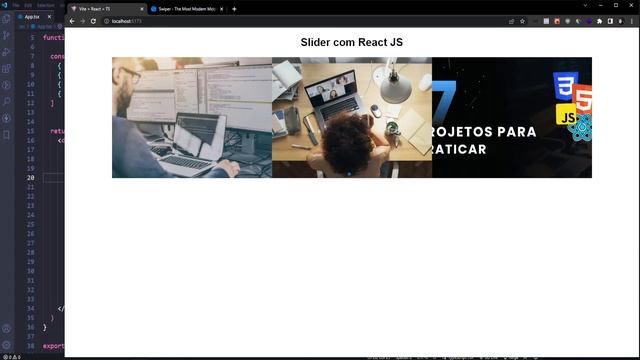The width and height of the screenshot is (640, 360).
Task: Open the site information icon beside localhost
Action: coord(107,21)
